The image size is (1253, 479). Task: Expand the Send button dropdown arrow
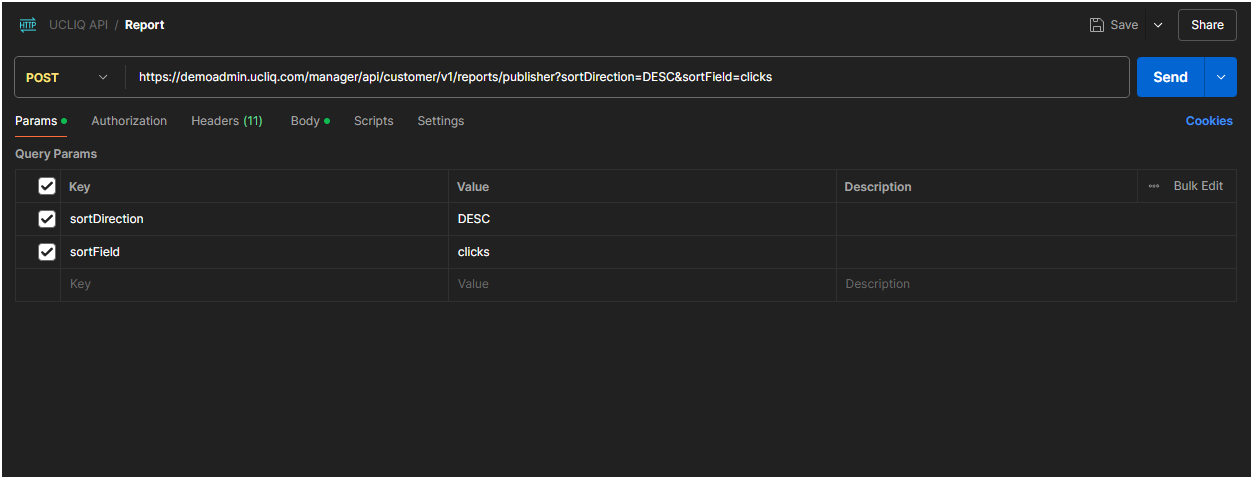tap(1221, 77)
